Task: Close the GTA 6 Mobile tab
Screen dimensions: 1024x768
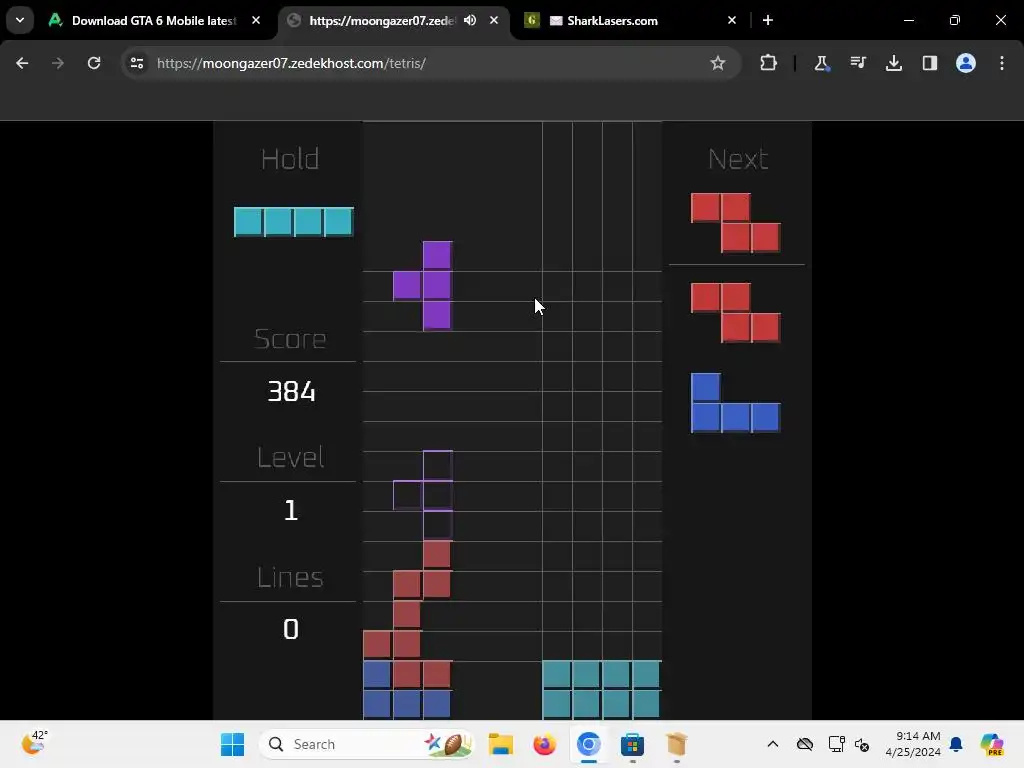Action: 256,20
